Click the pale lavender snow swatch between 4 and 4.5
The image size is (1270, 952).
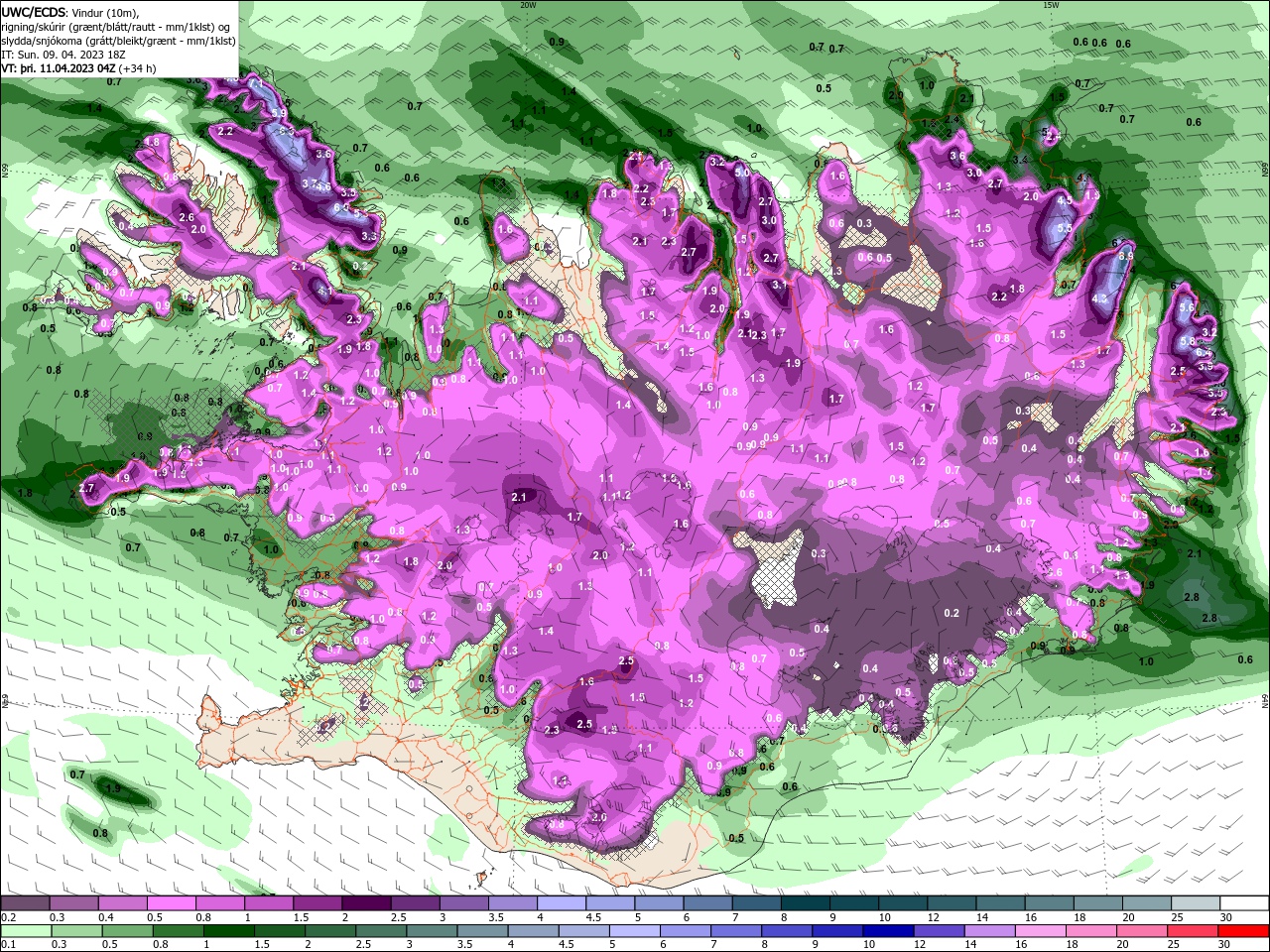562,903
